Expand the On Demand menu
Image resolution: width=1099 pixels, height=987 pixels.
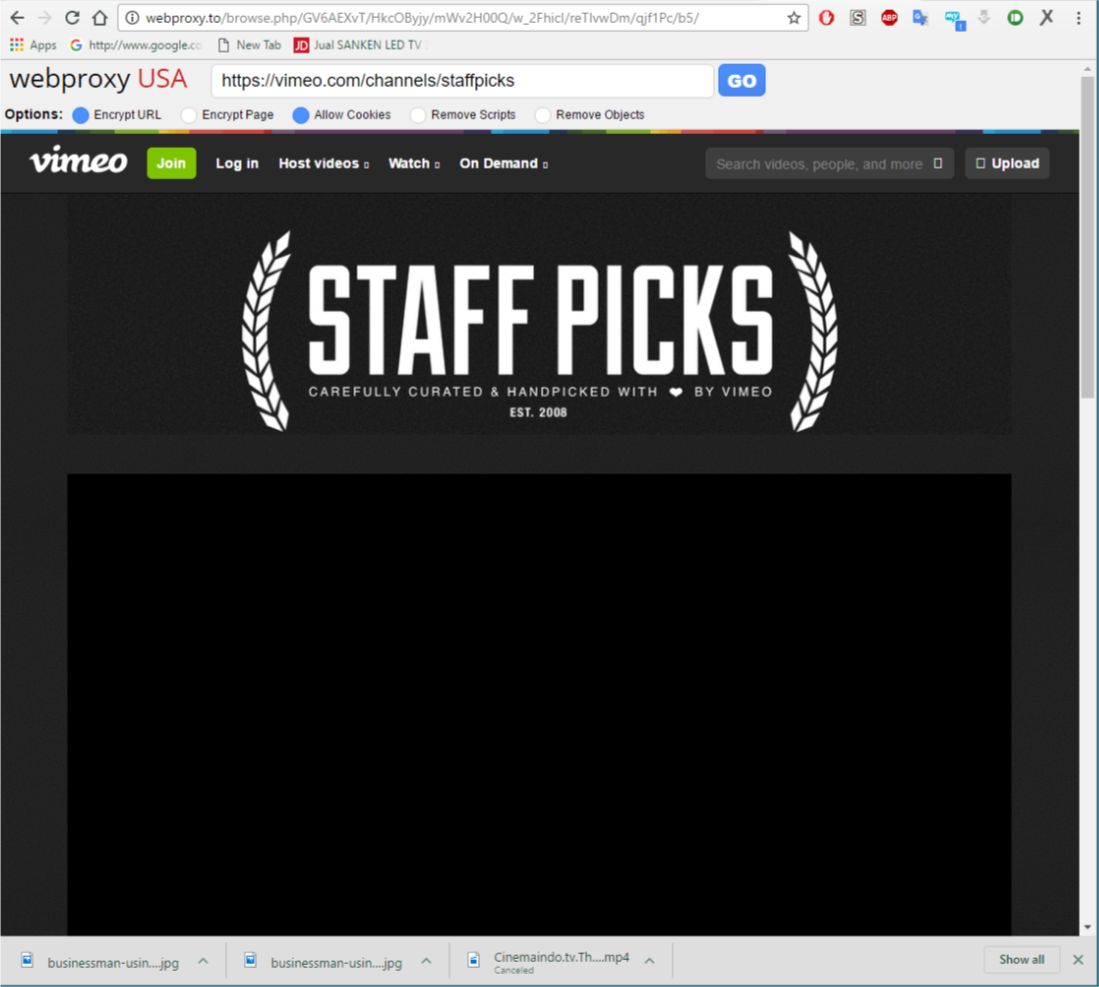[503, 163]
